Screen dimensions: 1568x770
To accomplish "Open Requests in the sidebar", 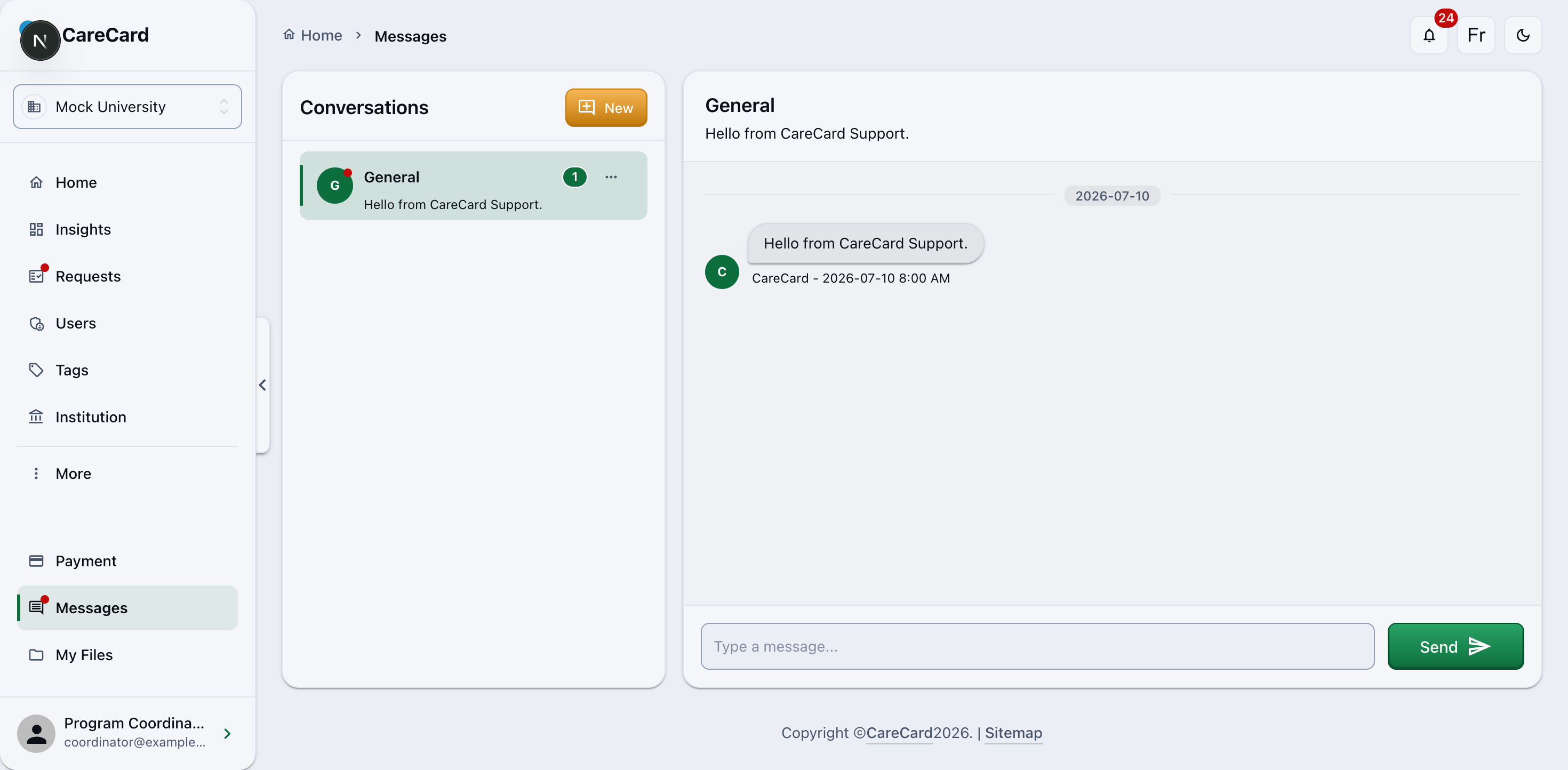I will coord(127,276).
